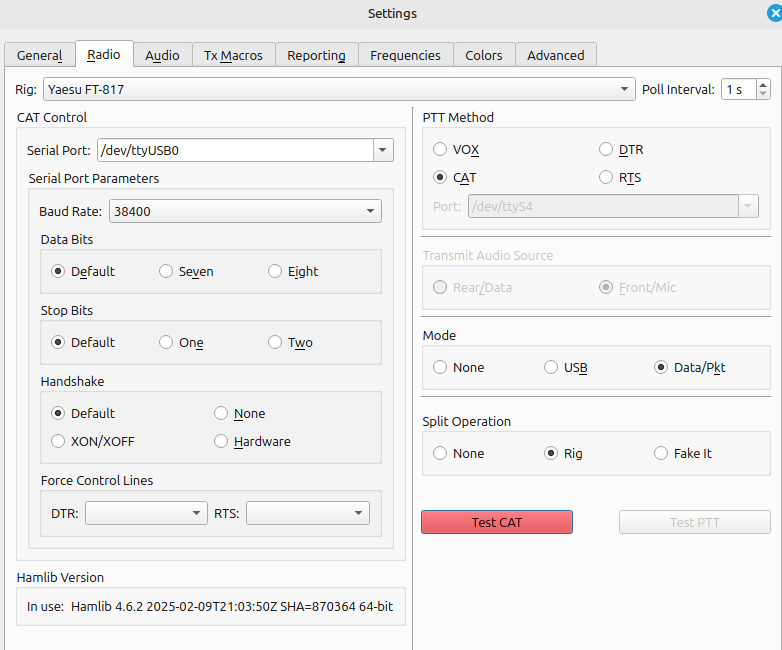
Task: Select Eight data bits
Action: click(x=293, y=271)
